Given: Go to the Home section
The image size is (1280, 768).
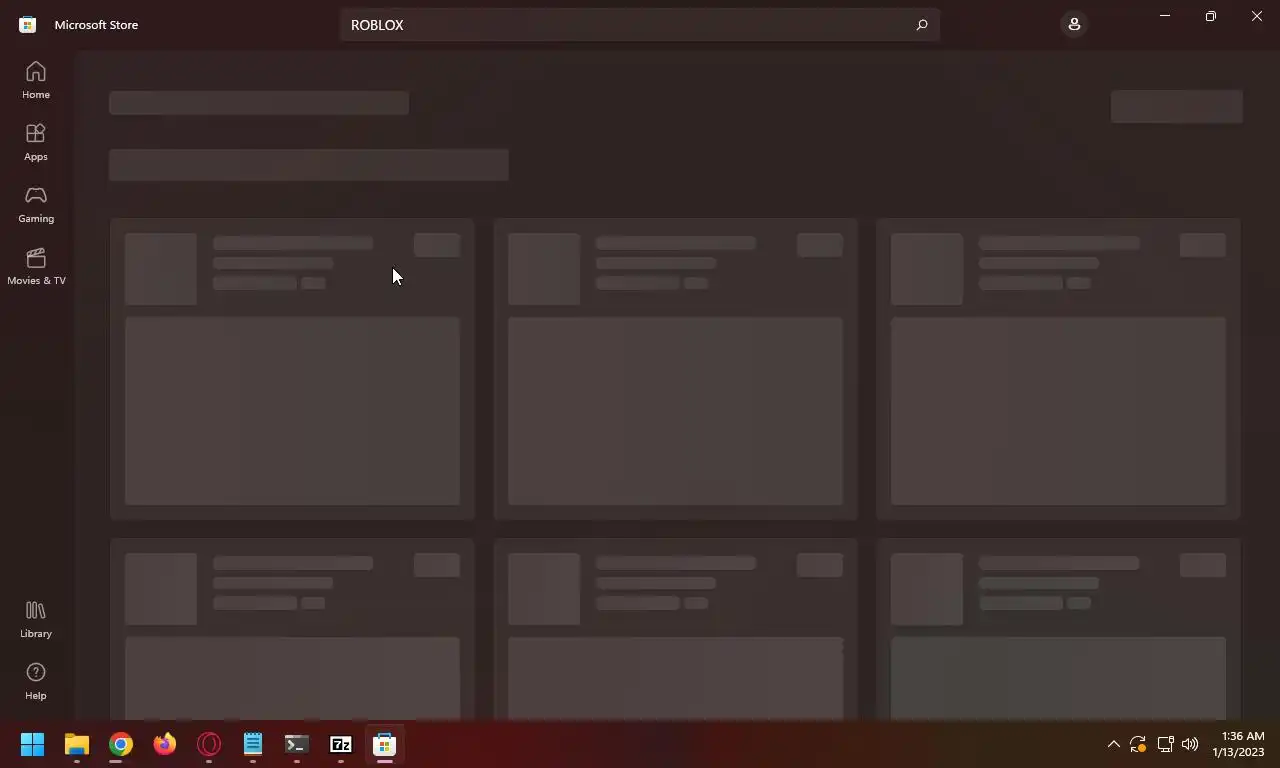Looking at the screenshot, I should (36, 81).
